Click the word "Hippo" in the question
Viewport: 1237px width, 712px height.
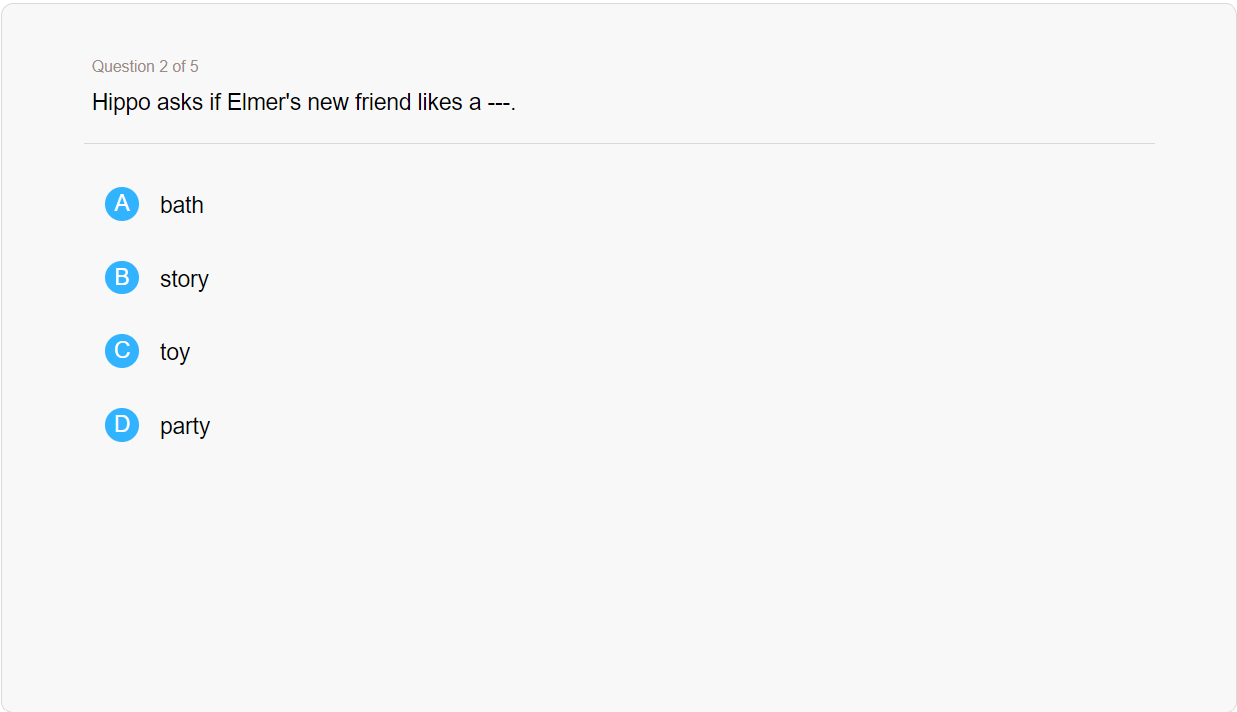click(121, 102)
